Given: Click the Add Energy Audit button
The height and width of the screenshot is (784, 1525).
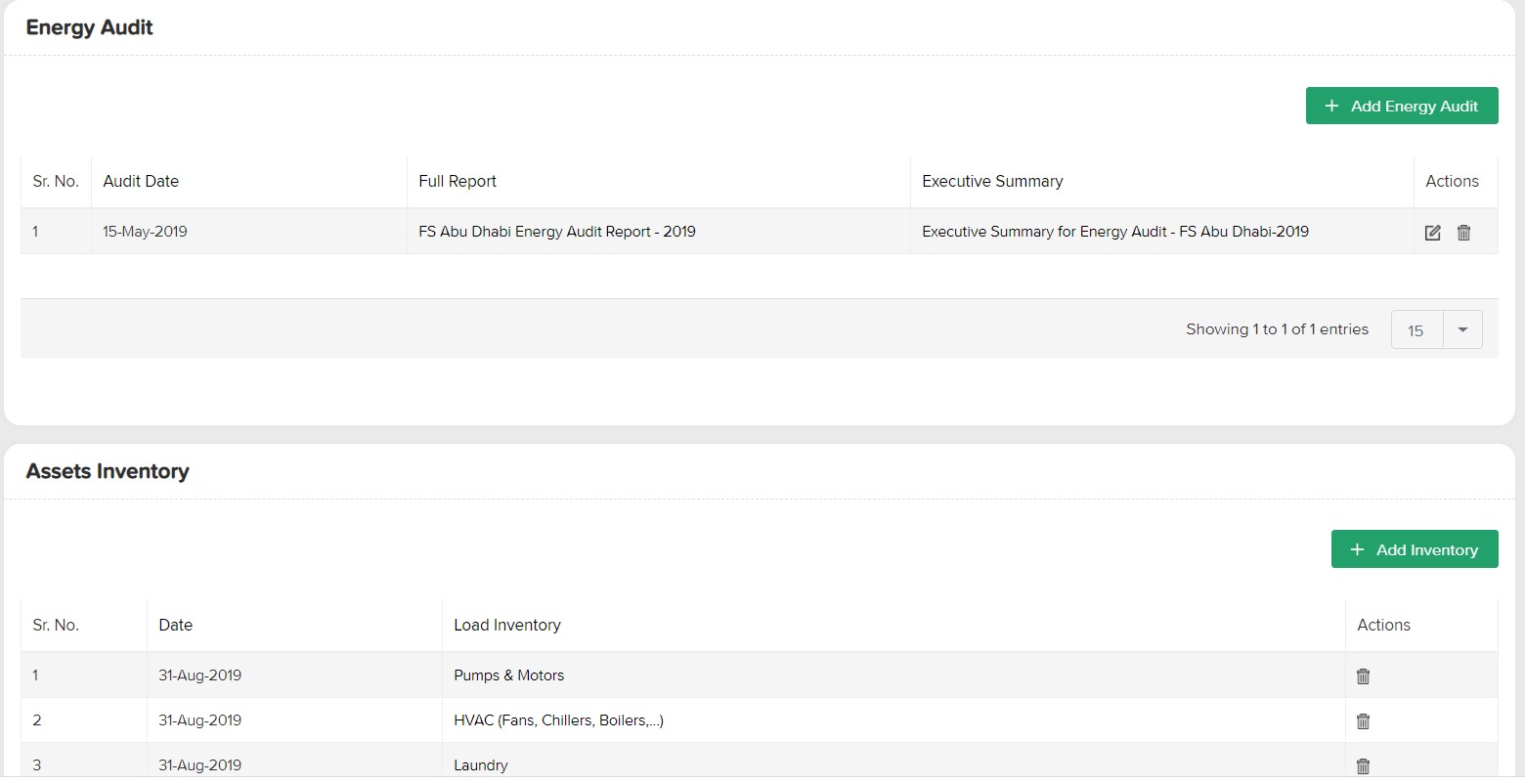Looking at the screenshot, I should [1402, 106].
